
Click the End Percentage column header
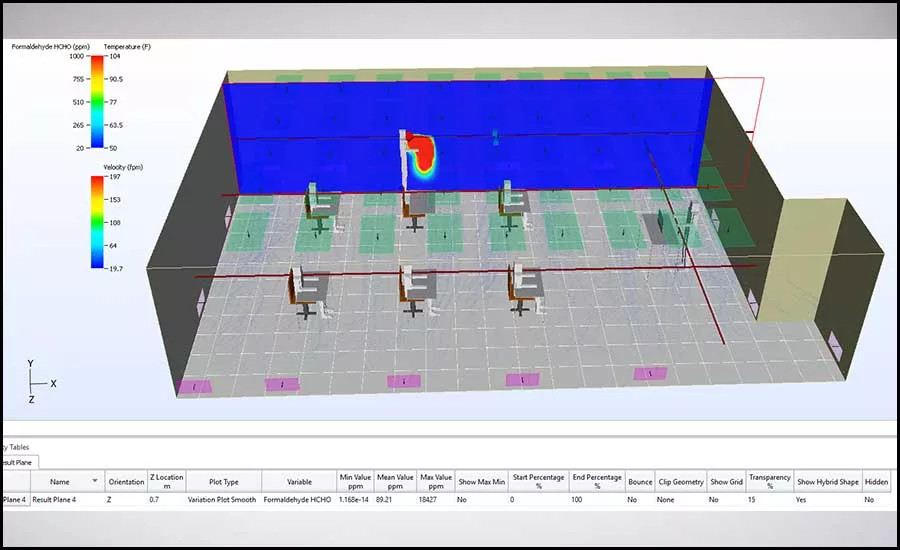click(x=597, y=482)
